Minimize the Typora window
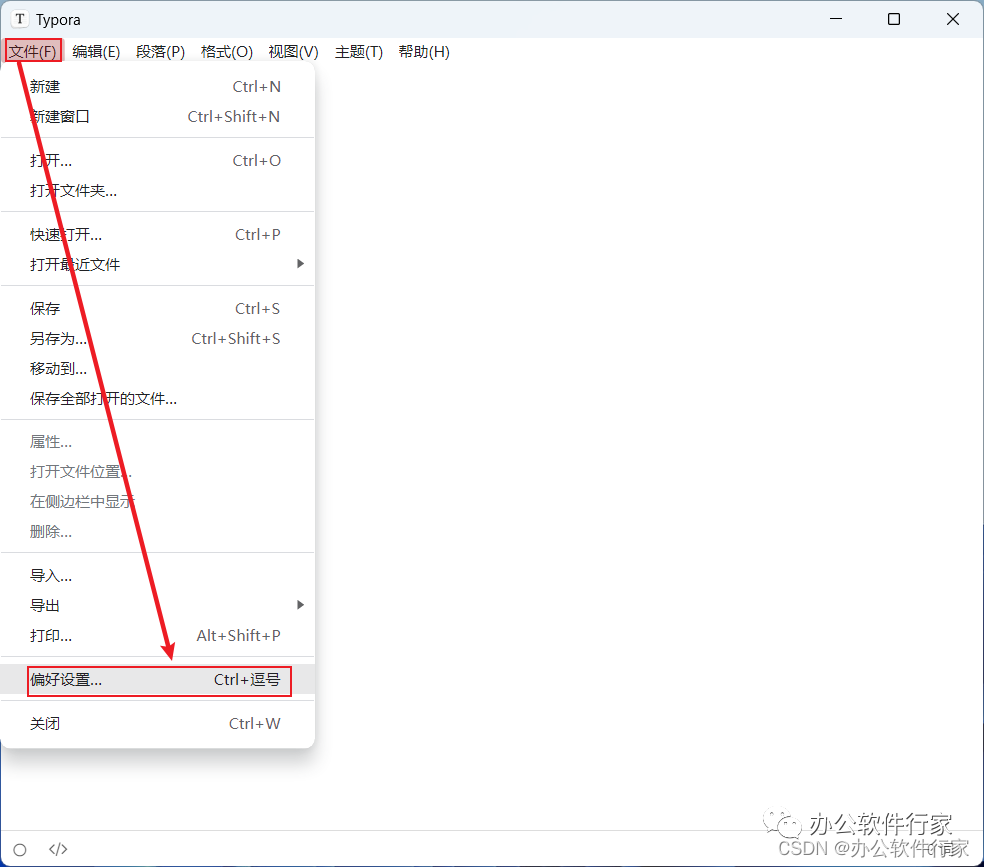 [x=836, y=19]
